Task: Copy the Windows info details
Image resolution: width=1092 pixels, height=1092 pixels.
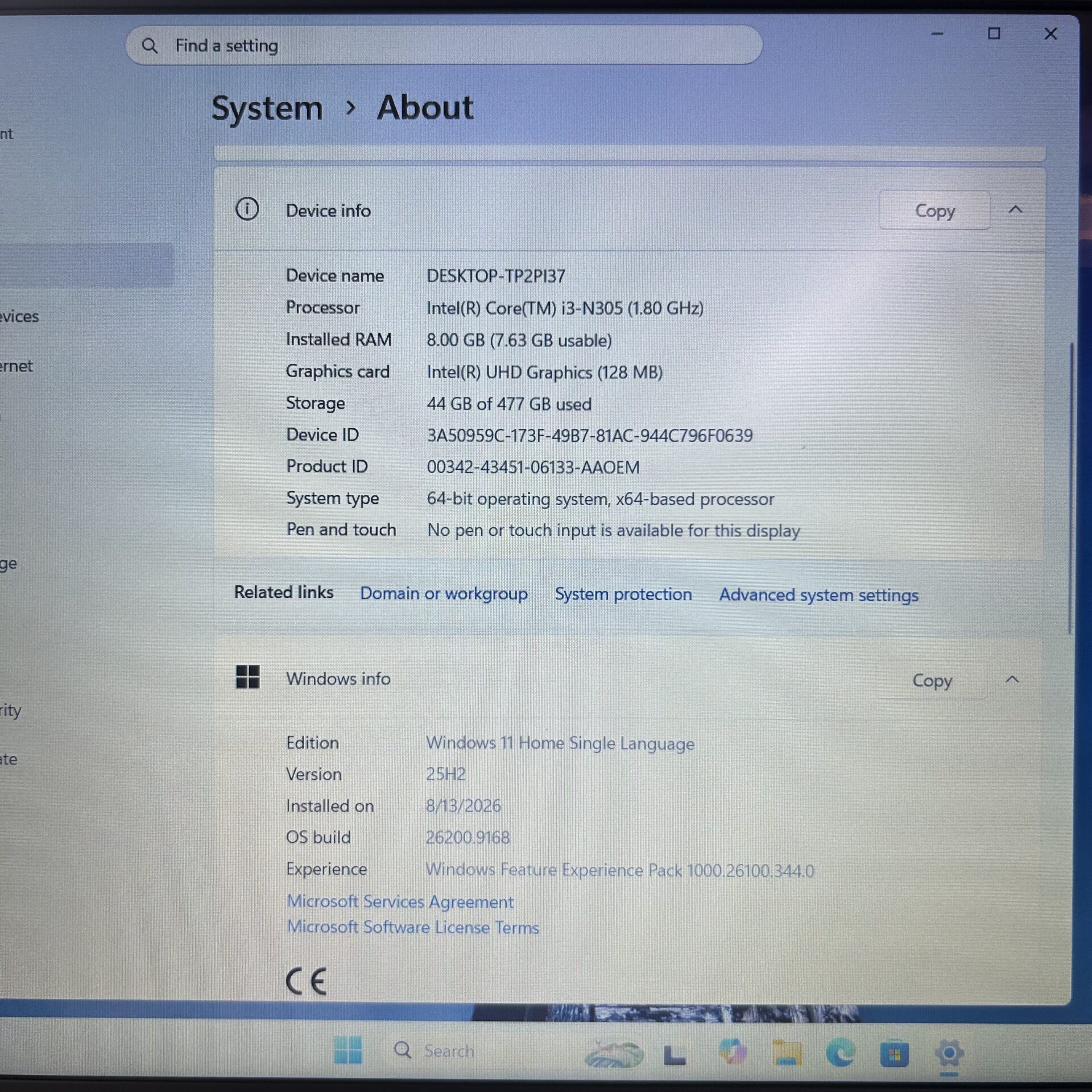Action: click(932, 680)
